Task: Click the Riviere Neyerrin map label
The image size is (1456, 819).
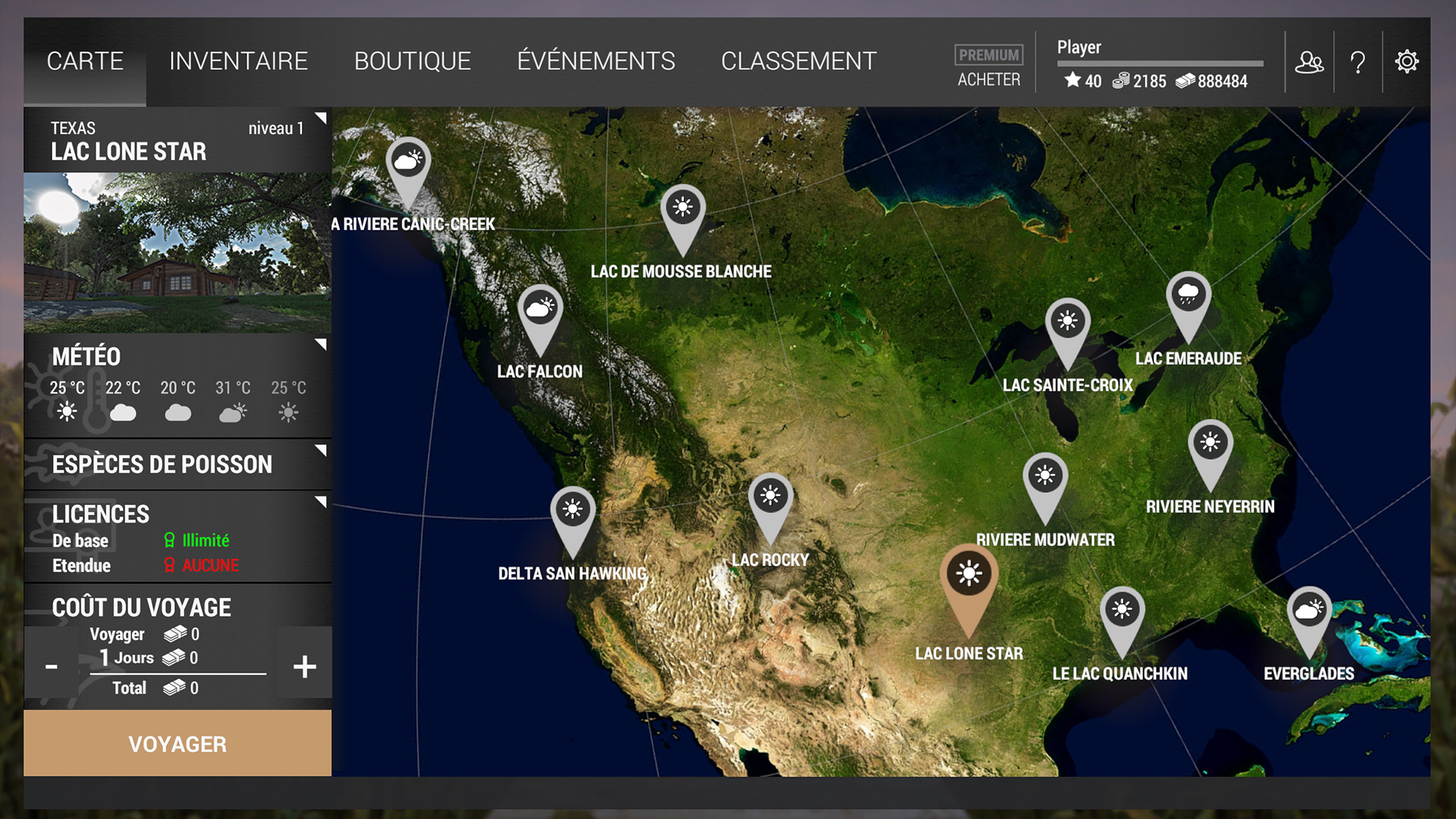Action: [x=1210, y=507]
